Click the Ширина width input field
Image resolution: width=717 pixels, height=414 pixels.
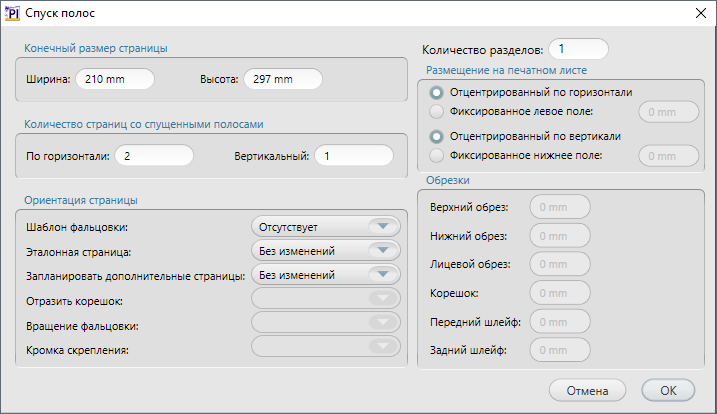pyautogui.click(x=116, y=80)
